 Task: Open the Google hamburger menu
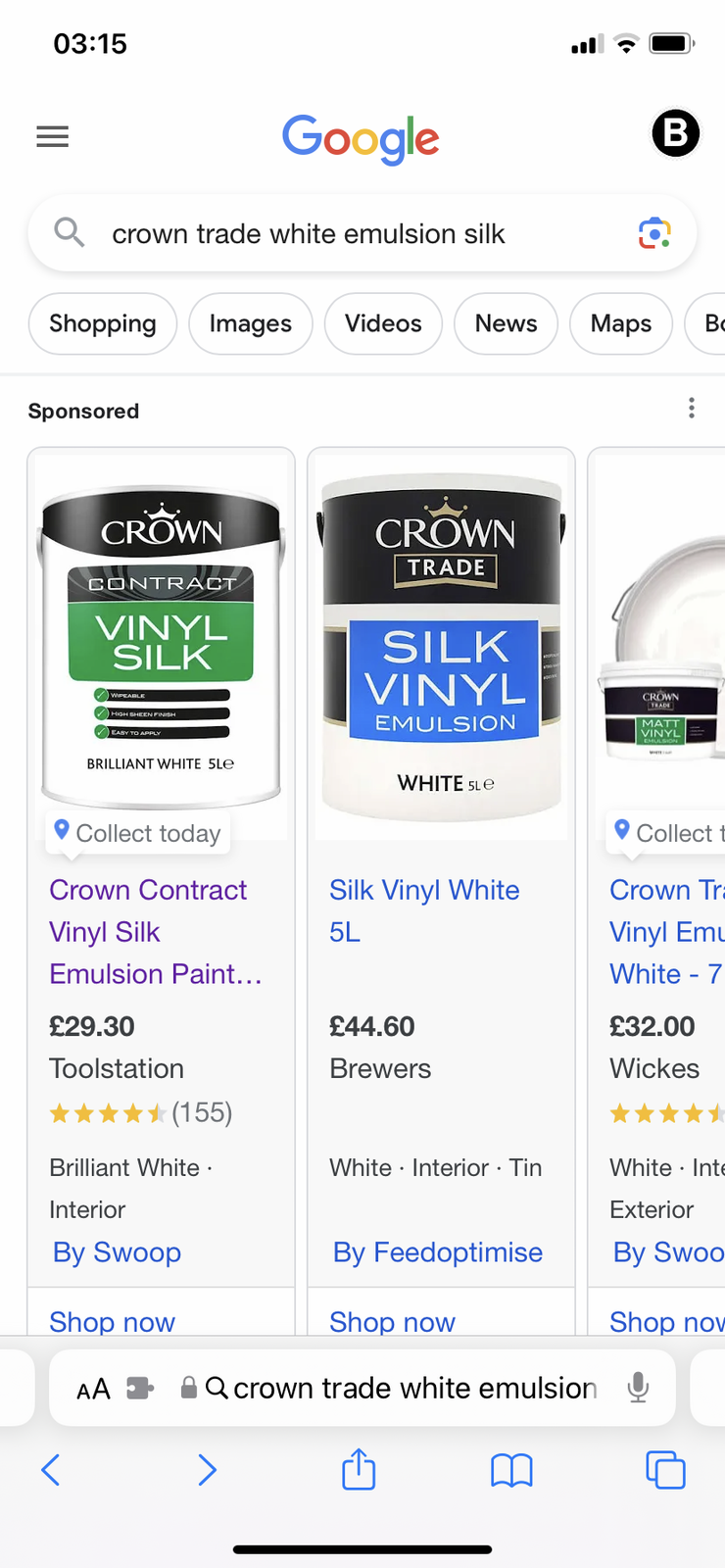tap(53, 136)
